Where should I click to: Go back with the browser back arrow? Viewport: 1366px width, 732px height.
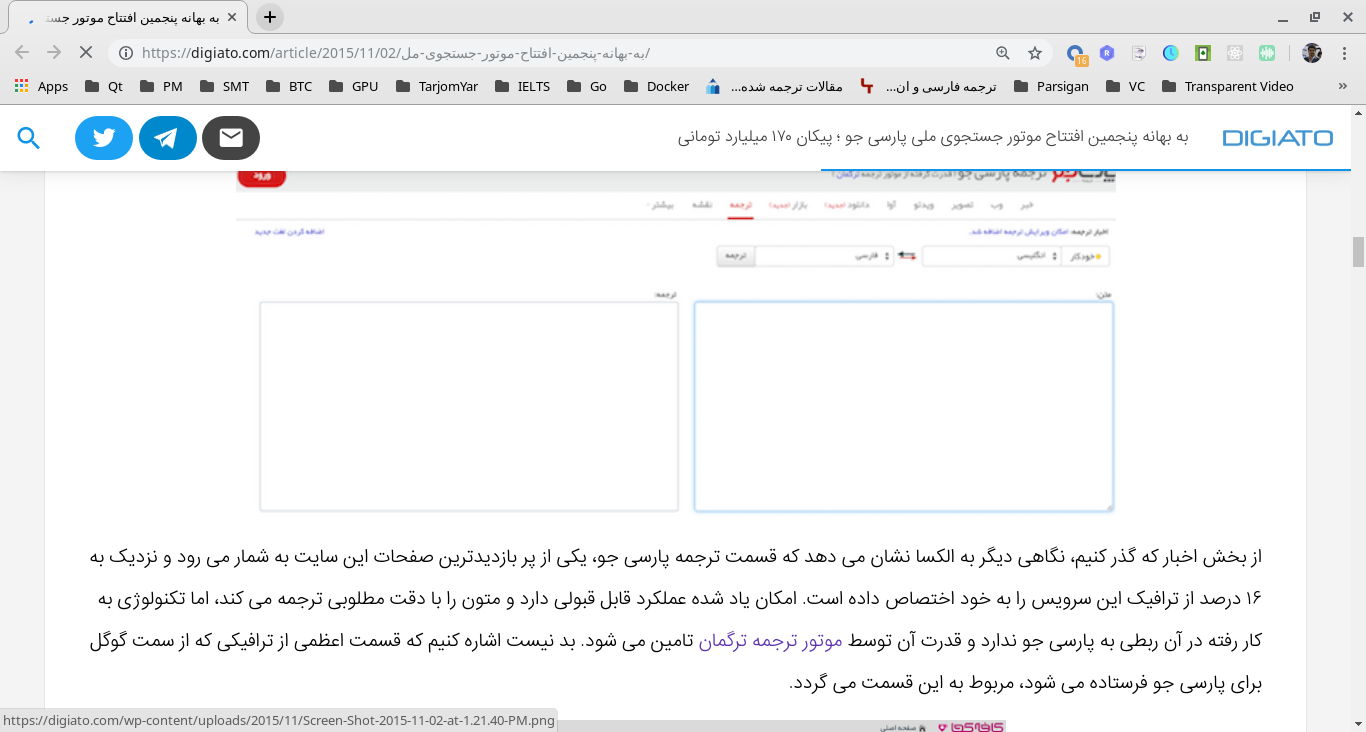pyautogui.click(x=22, y=53)
